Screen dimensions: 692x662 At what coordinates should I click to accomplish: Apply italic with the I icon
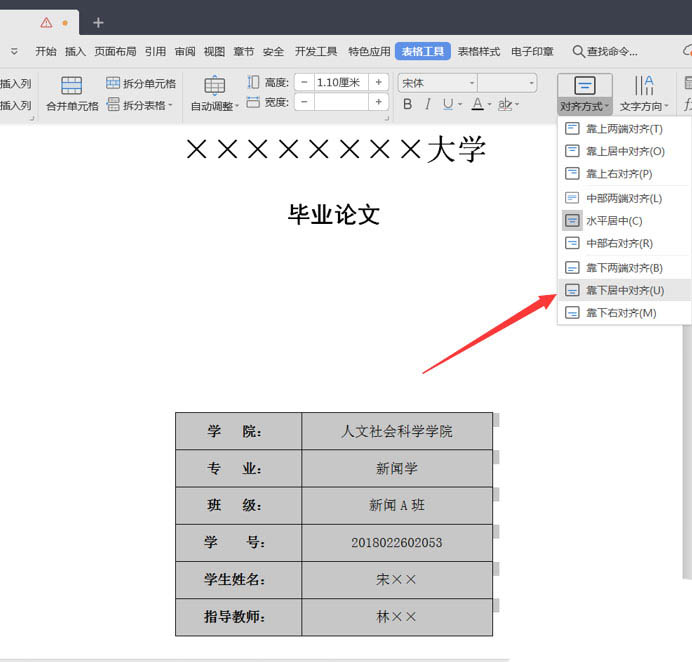point(428,104)
